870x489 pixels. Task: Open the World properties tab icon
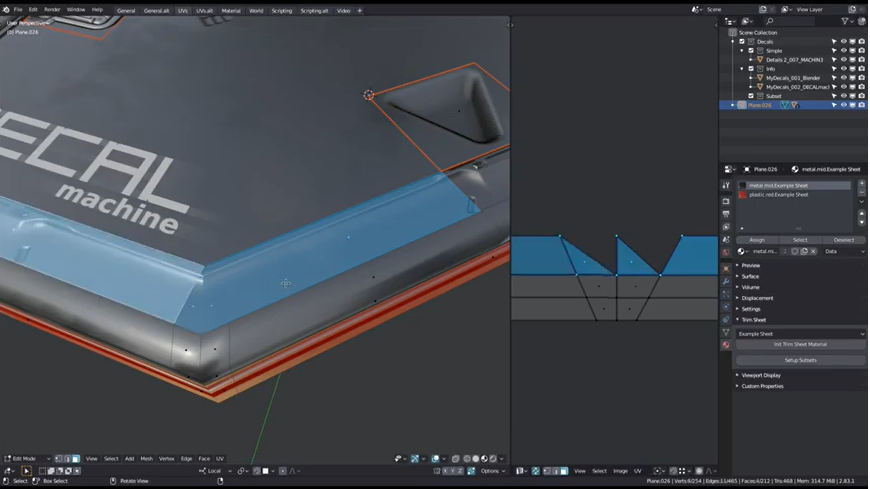coord(726,253)
